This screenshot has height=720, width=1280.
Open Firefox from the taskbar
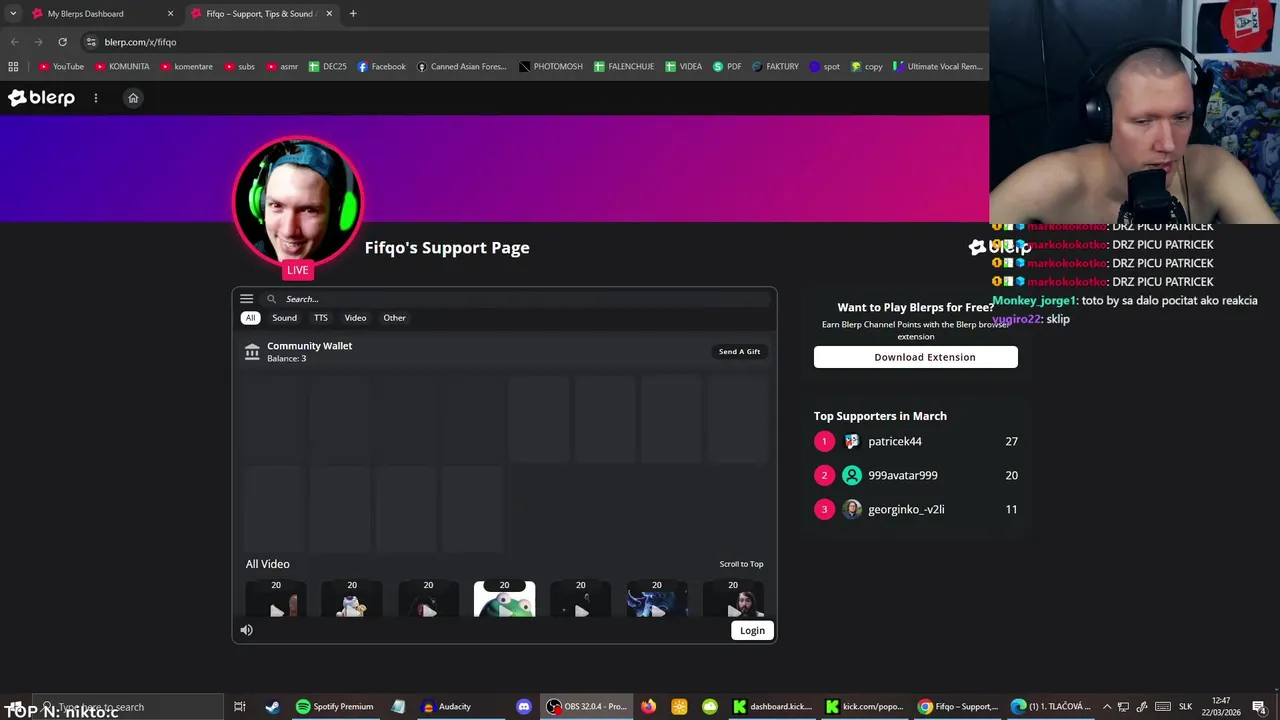click(648, 707)
